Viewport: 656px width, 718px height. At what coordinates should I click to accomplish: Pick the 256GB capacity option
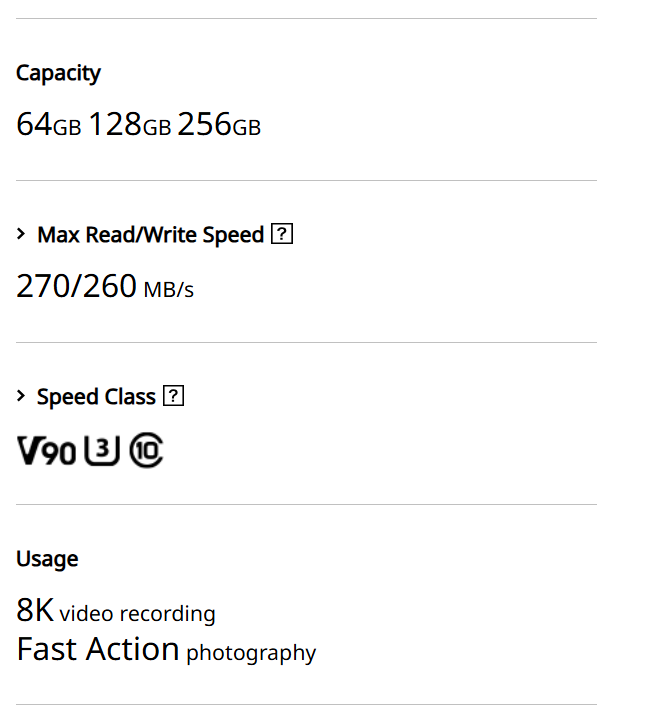tap(219, 125)
